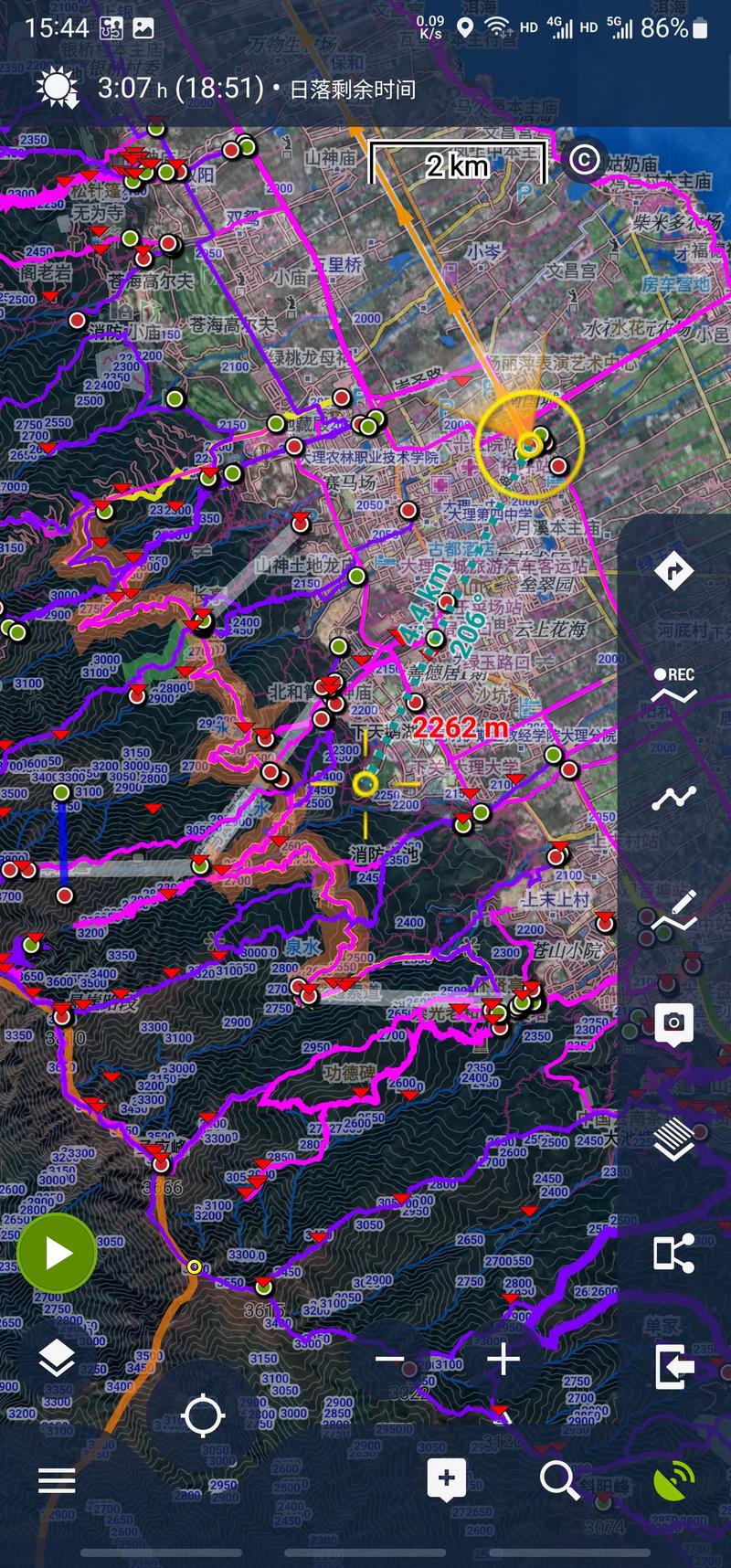Center map on GPS position crosshair
This screenshot has height=1568, width=731.
(x=203, y=1416)
